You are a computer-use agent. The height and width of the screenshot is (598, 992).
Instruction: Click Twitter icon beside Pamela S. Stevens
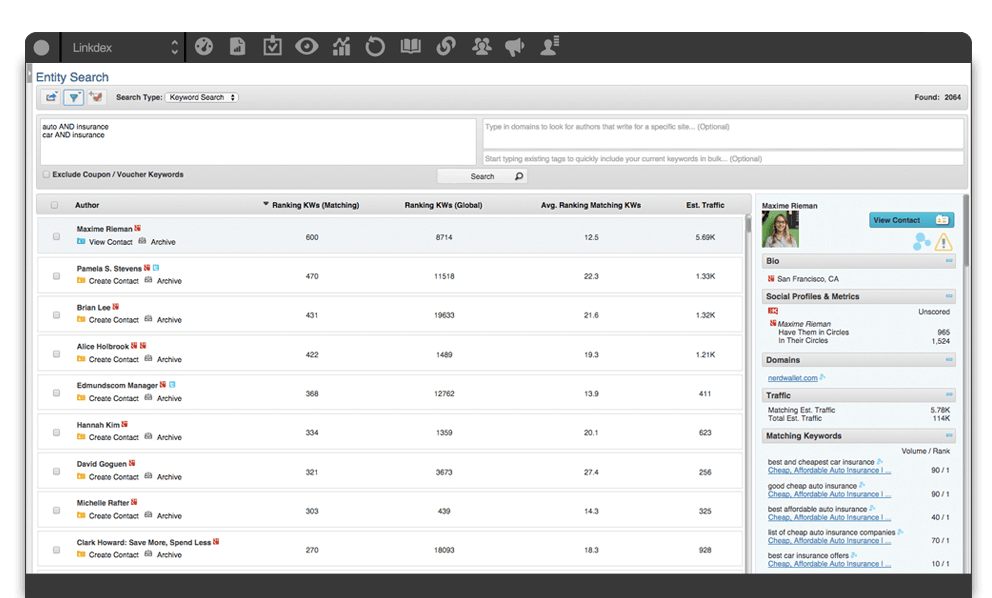pos(156,268)
